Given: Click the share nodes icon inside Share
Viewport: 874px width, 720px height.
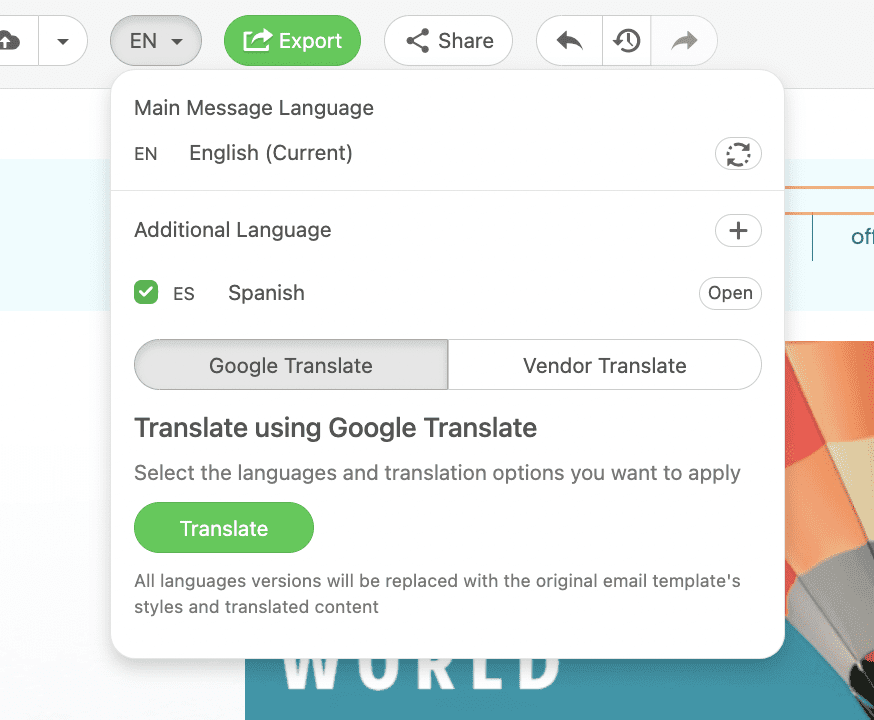Looking at the screenshot, I should [416, 40].
